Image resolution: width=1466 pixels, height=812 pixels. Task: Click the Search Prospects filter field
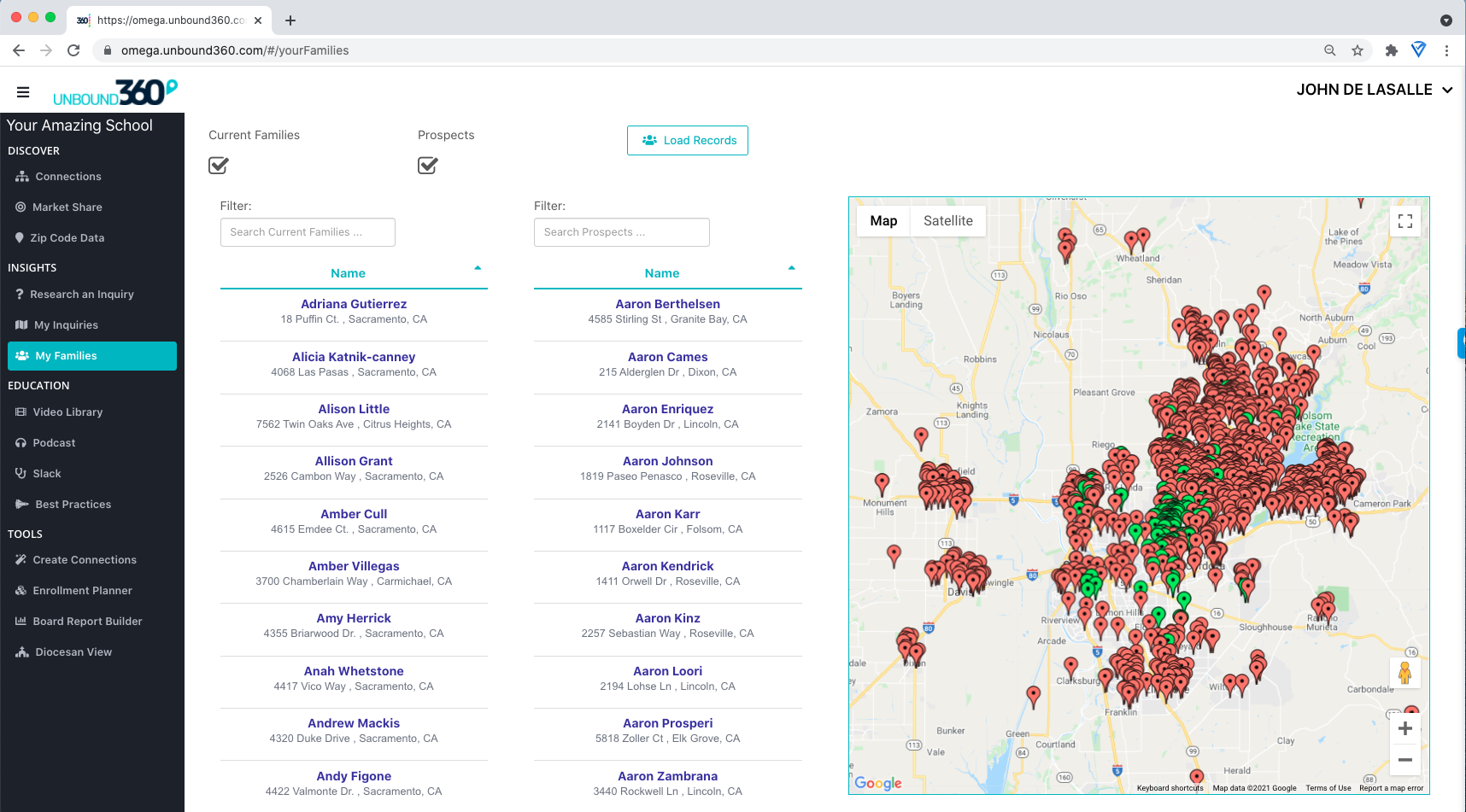point(622,232)
